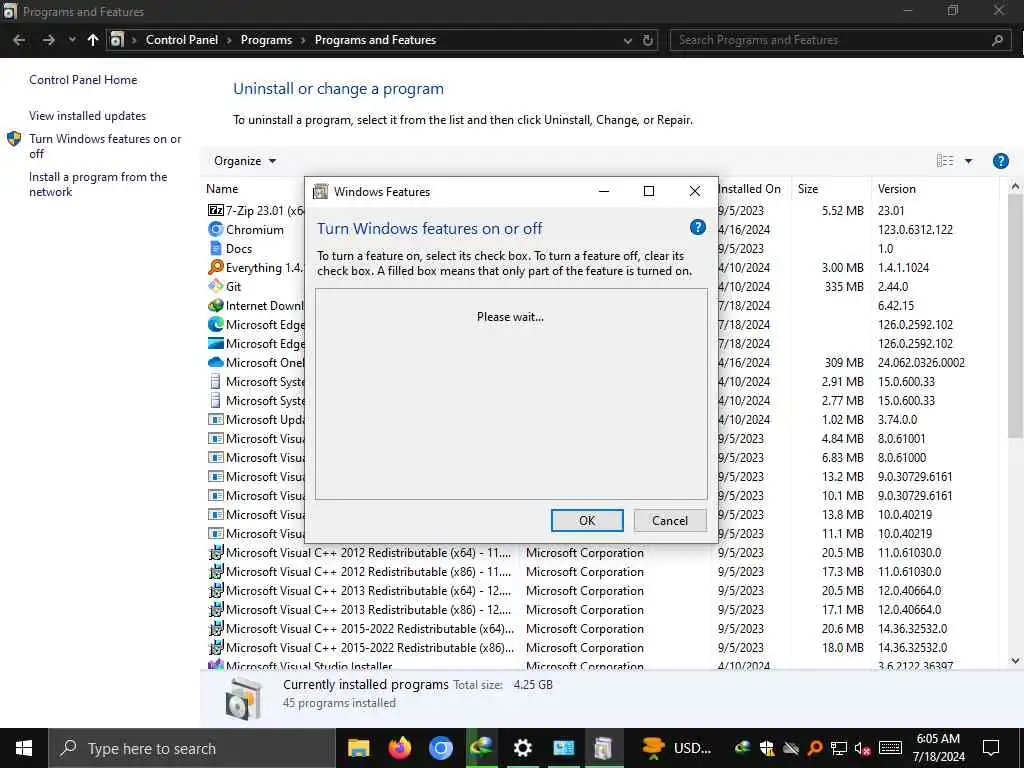Click the Chromium program icon
The width and height of the screenshot is (1024, 768).
pos(216,229)
